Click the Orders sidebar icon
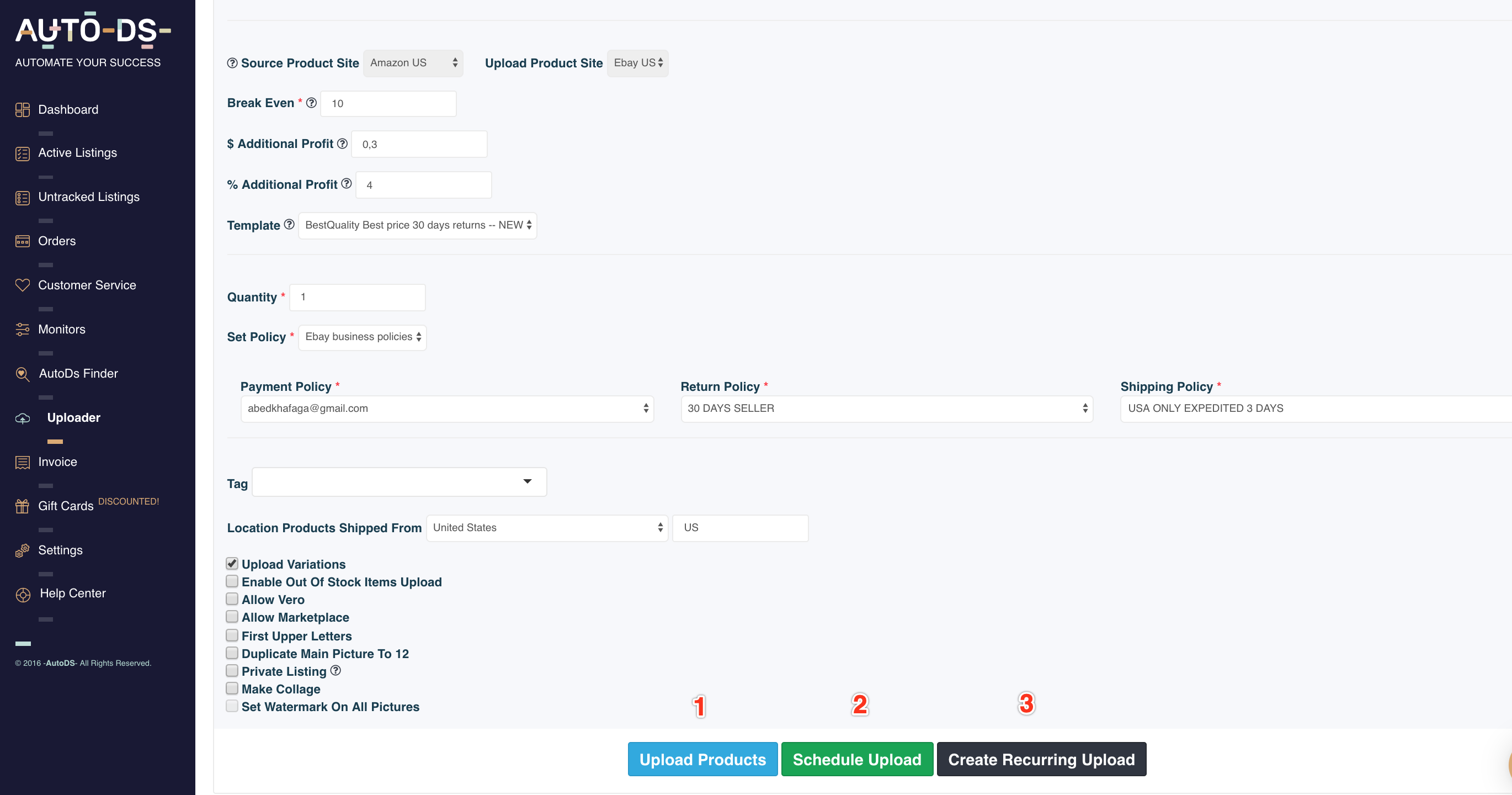 [22, 241]
